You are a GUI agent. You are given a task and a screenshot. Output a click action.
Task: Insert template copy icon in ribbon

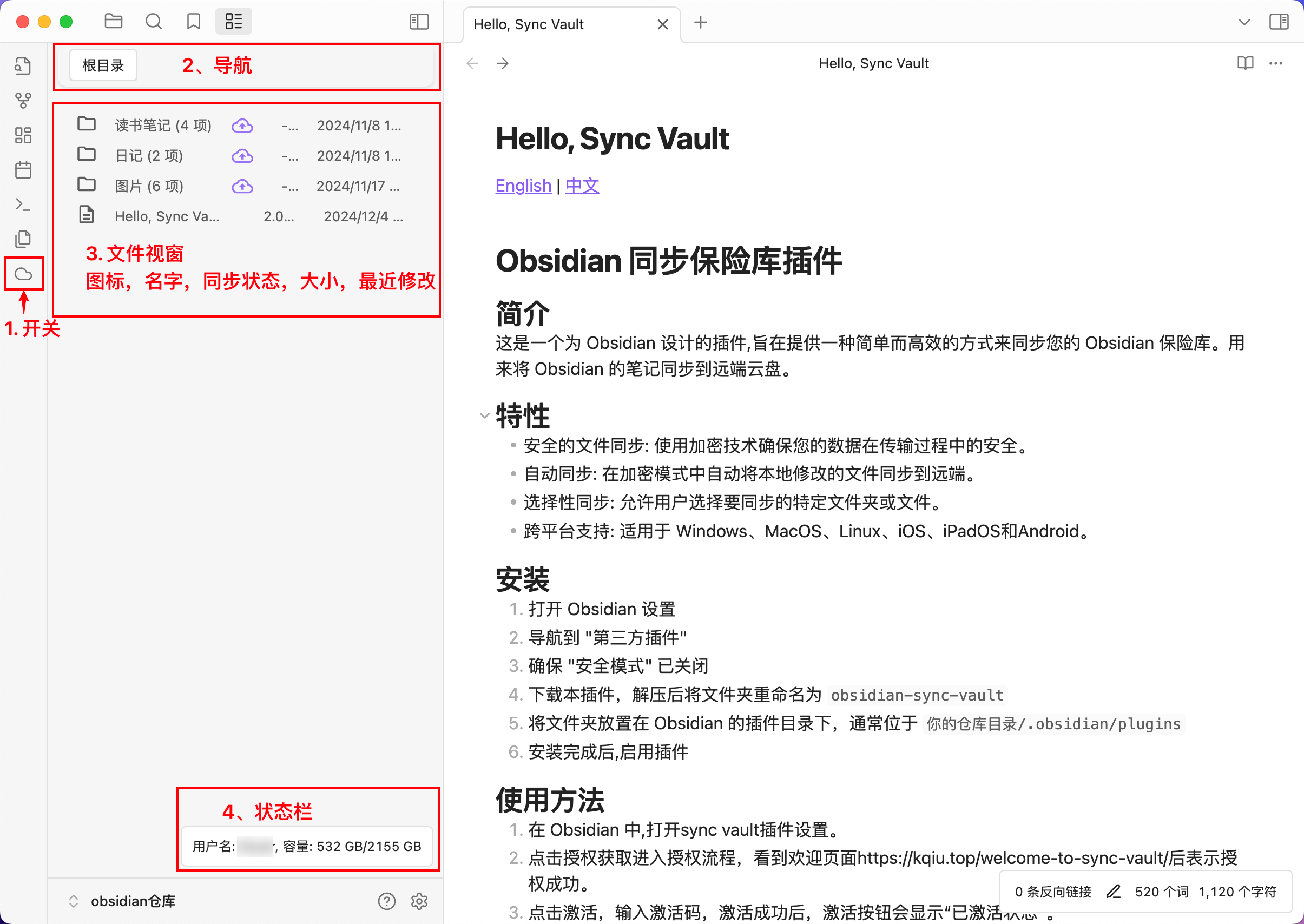[x=23, y=239]
